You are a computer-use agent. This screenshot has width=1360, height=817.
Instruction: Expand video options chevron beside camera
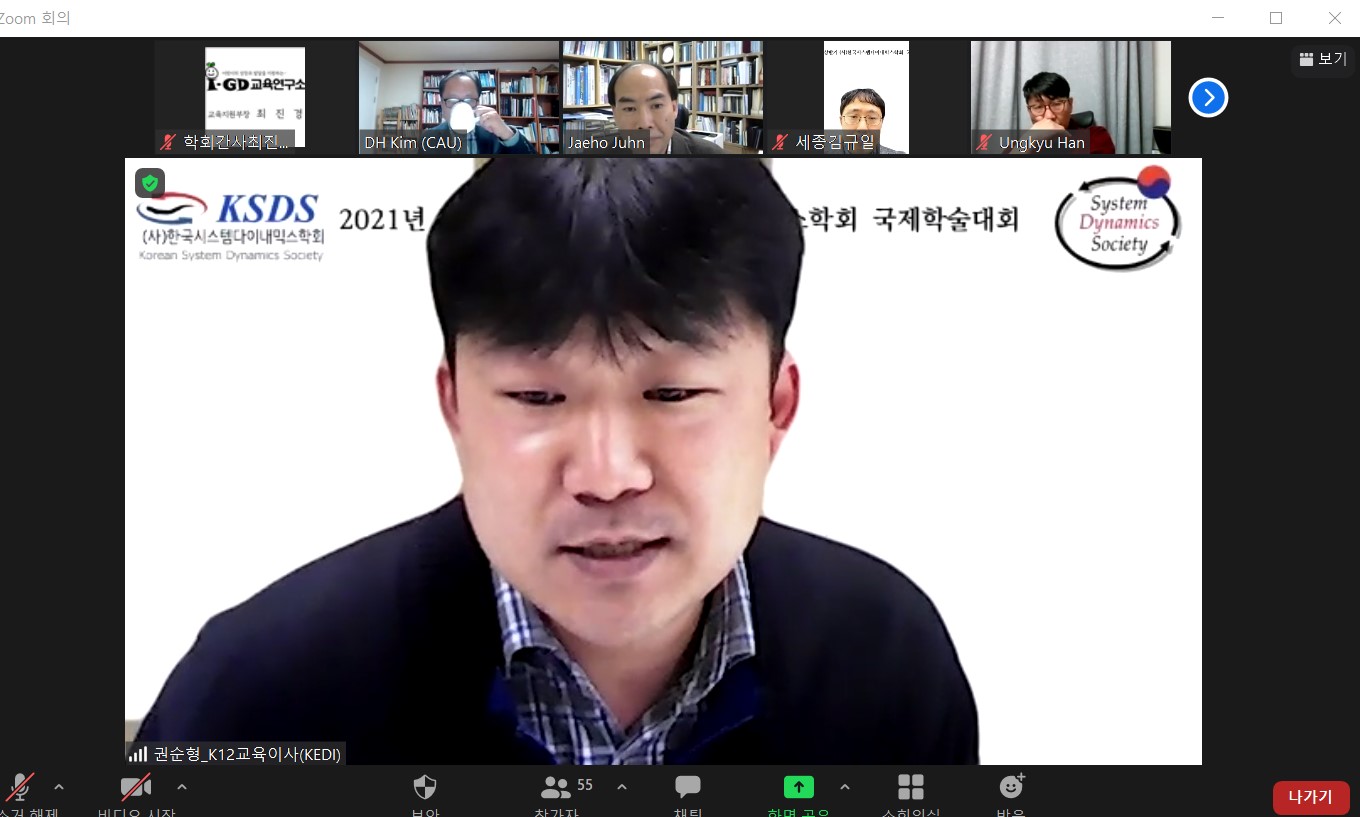click(182, 787)
